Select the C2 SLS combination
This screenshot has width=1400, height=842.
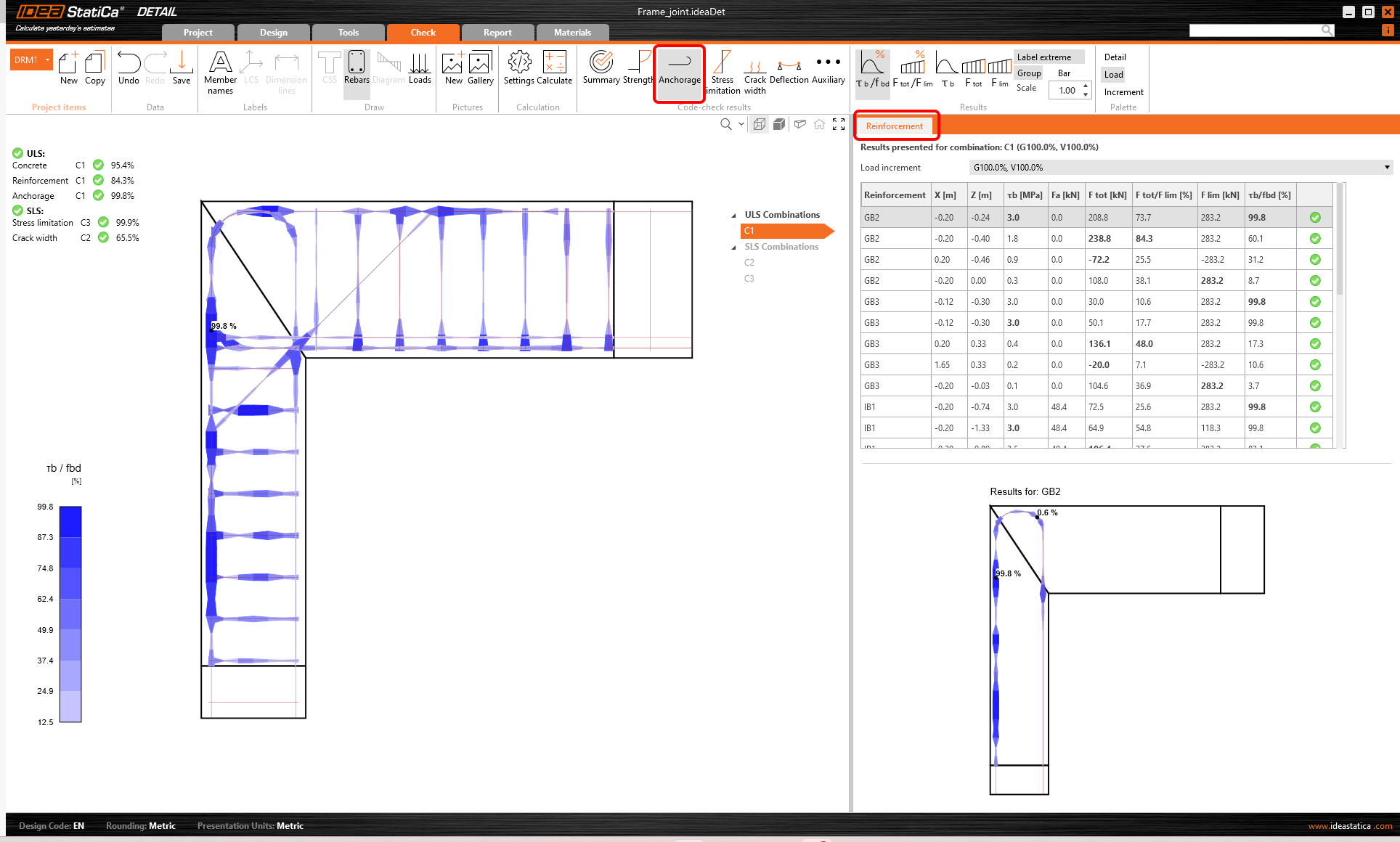(x=749, y=263)
